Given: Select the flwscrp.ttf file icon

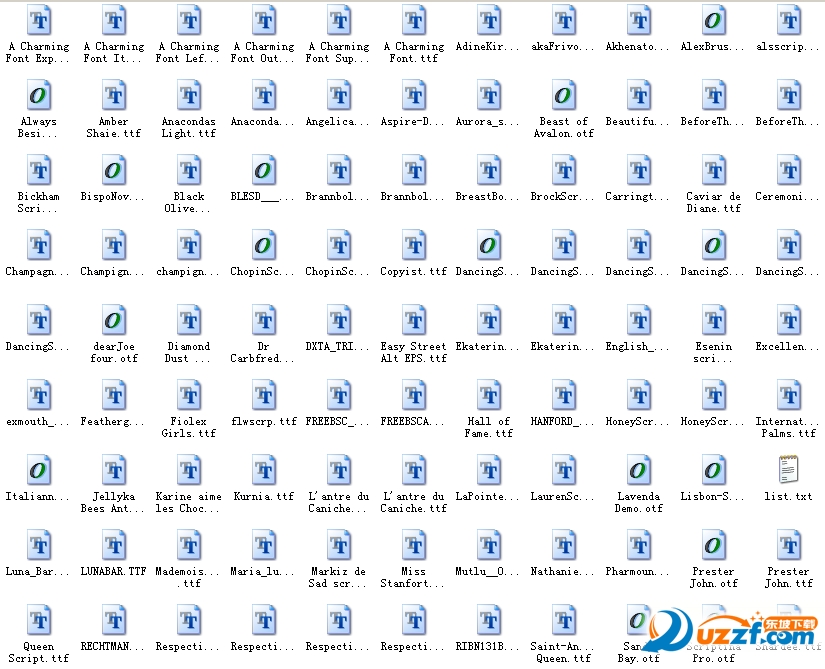Looking at the screenshot, I should [x=264, y=396].
